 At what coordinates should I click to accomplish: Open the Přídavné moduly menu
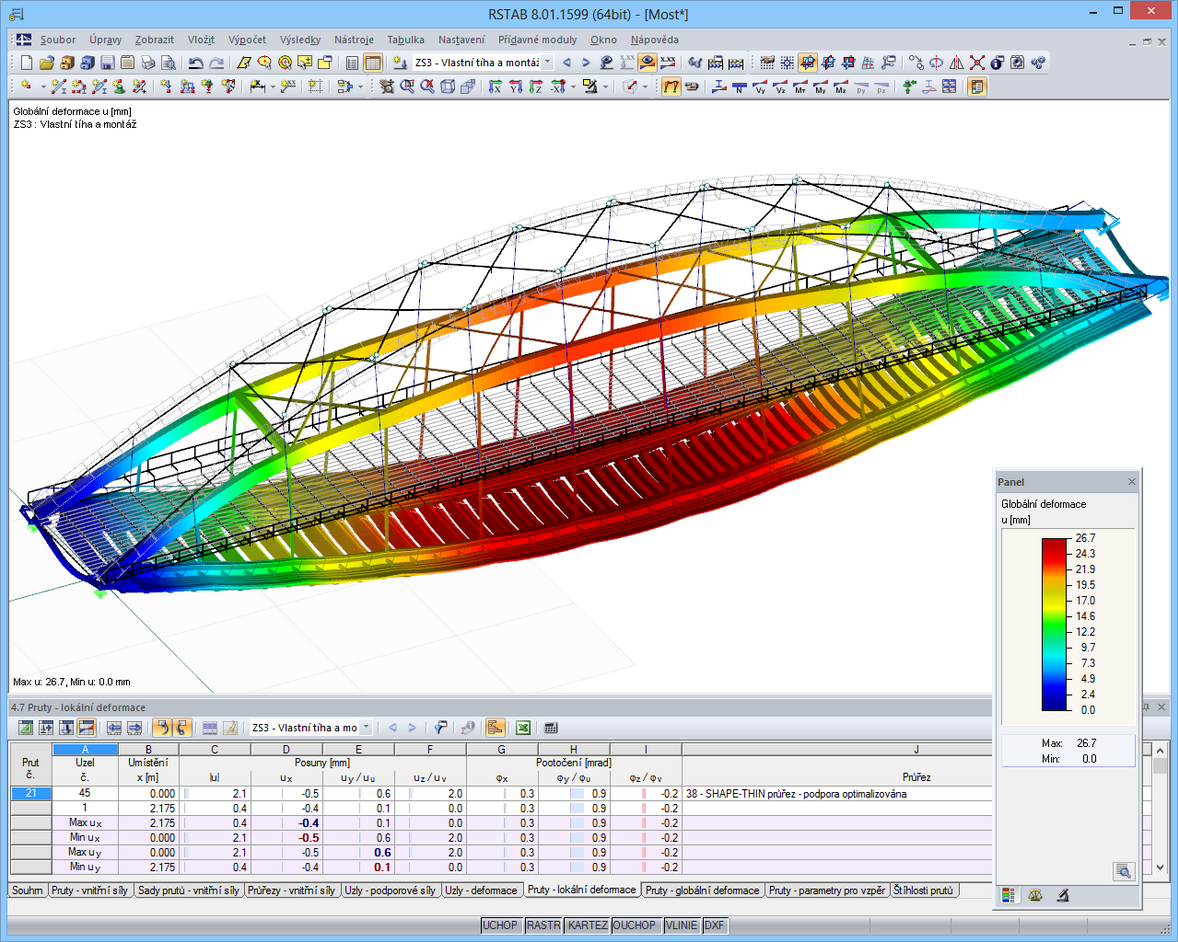[537, 40]
